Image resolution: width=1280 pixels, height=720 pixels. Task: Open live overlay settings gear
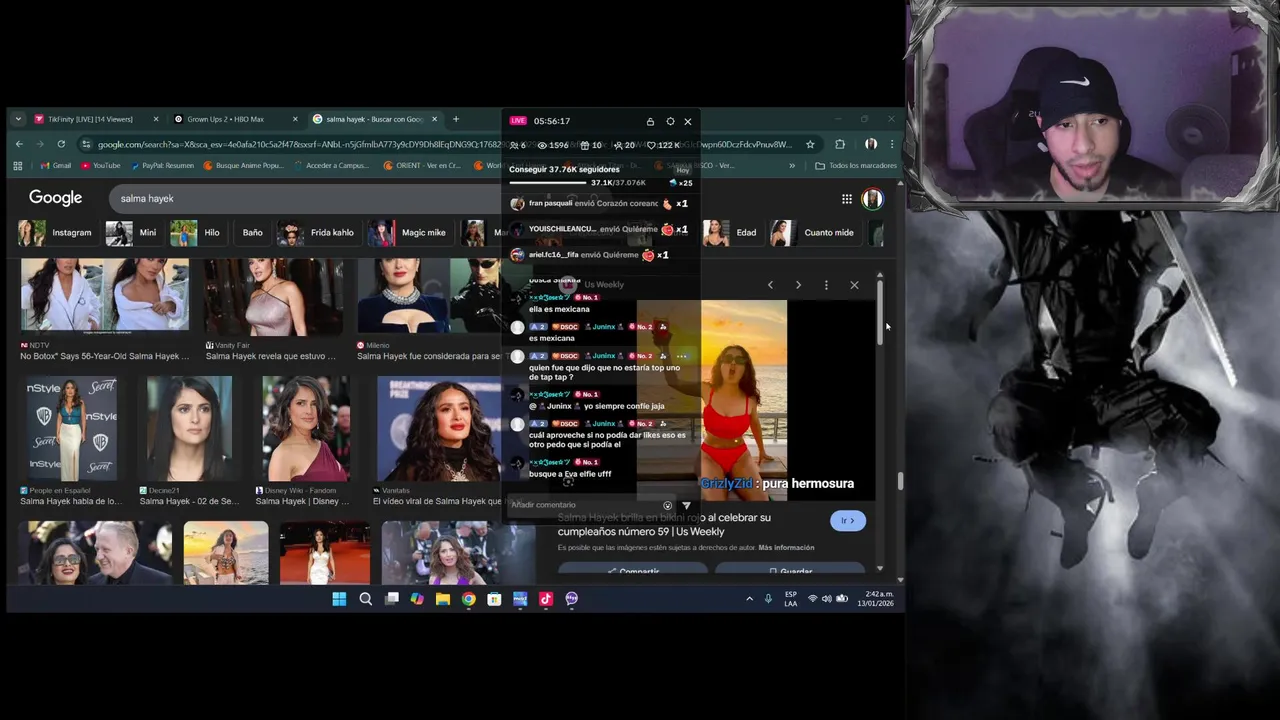(x=670, y=121)
